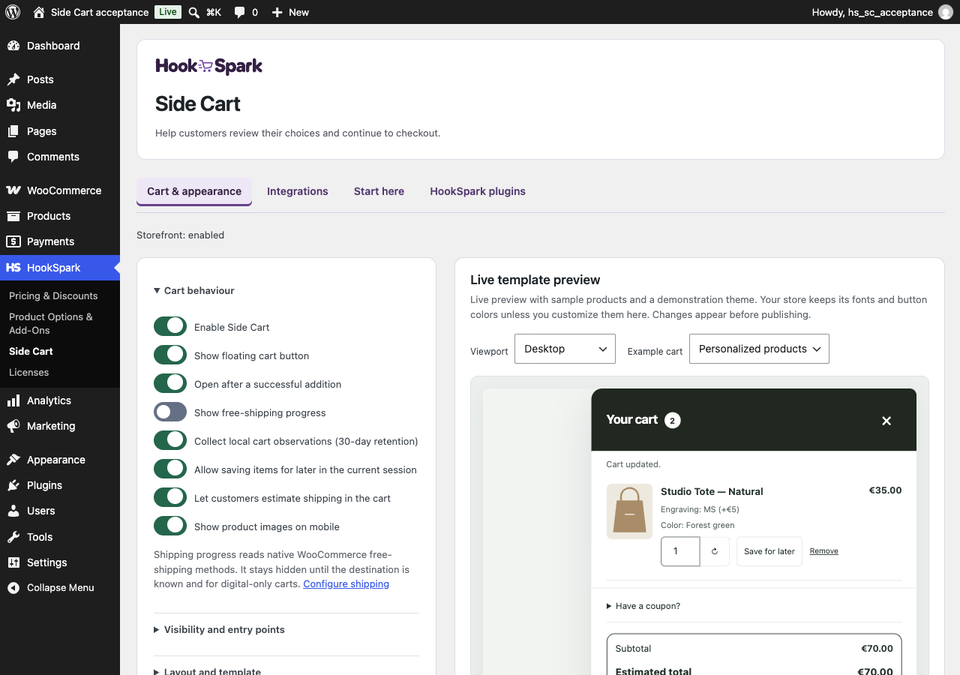Enable Show free-shipping progress toggle
Screen dimensions: 960x675
[x=170, y=412]
